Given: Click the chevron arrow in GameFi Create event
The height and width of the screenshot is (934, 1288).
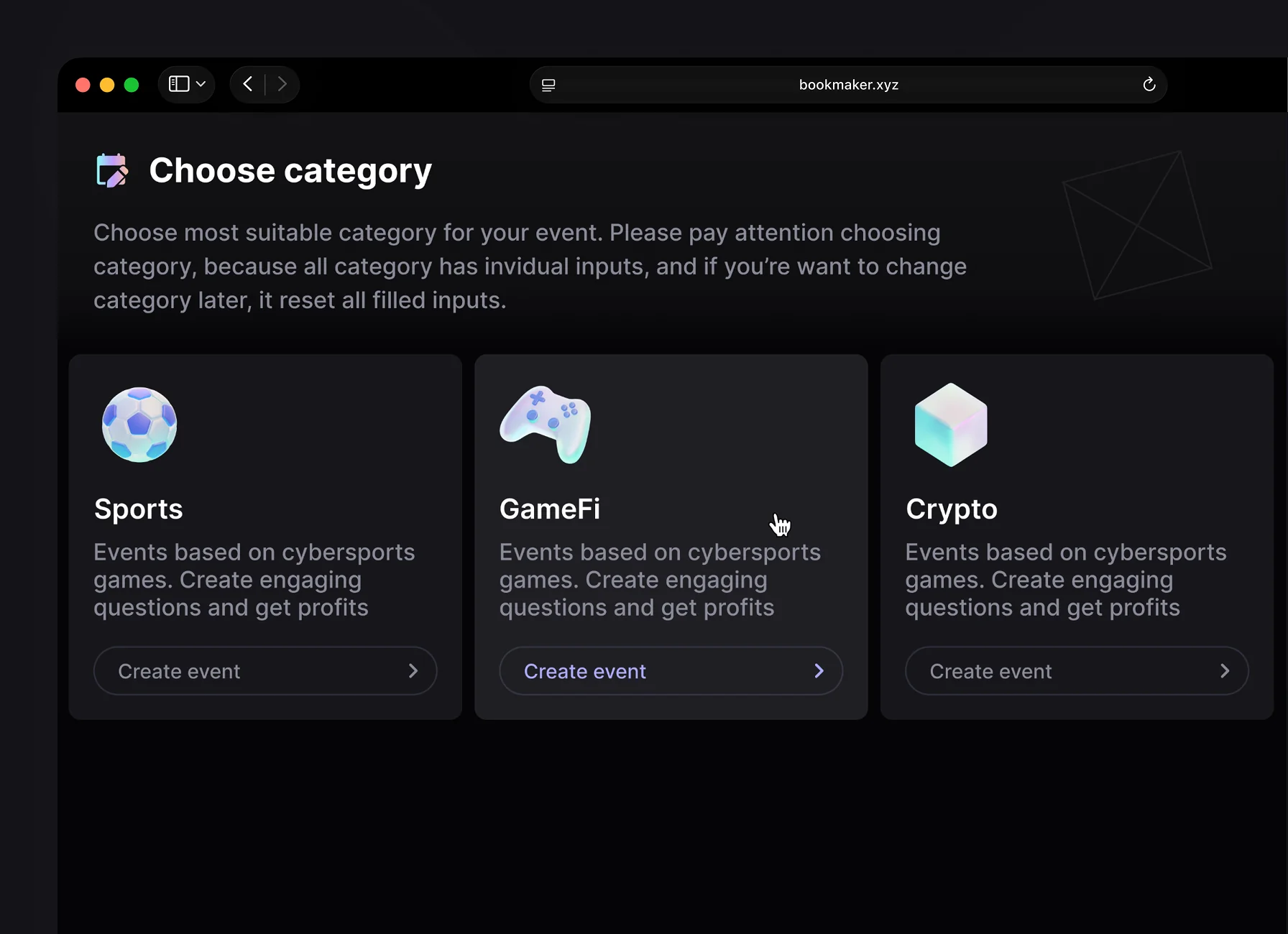Looking at the screenshot, I should click(x=819, y=671).
